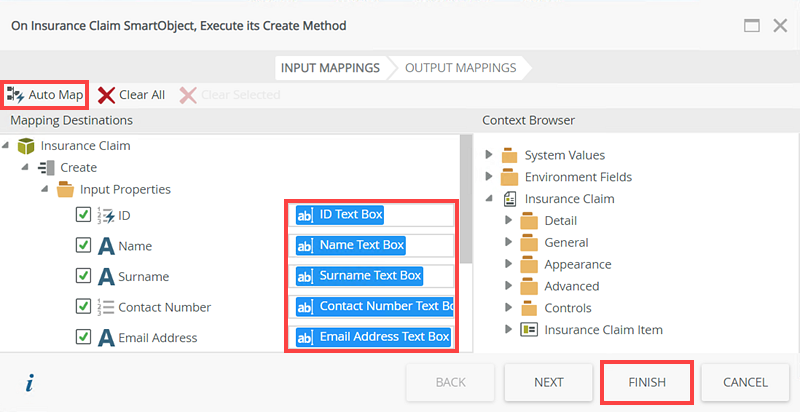This screenshot has height=412, width=800.
Task: Uncheck the ID property checkbox
Action: (84, 215)
